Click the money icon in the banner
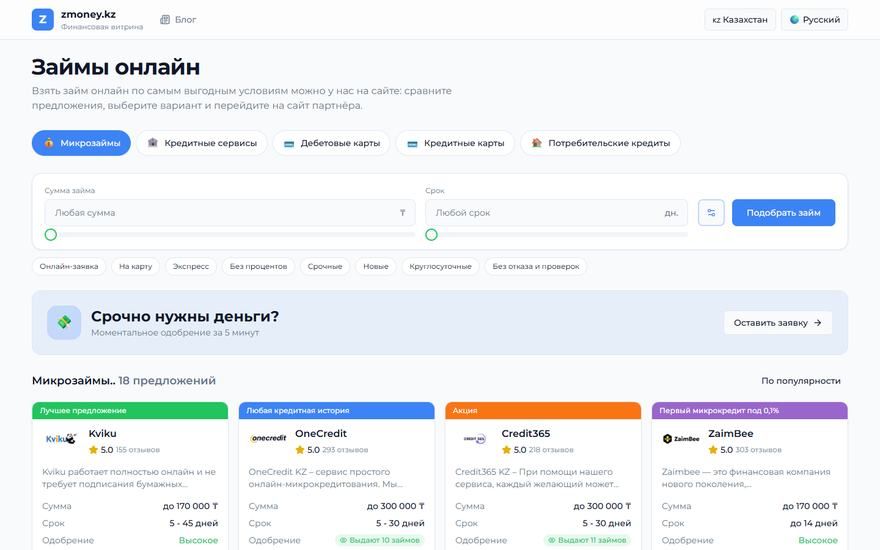 (64, 322)
